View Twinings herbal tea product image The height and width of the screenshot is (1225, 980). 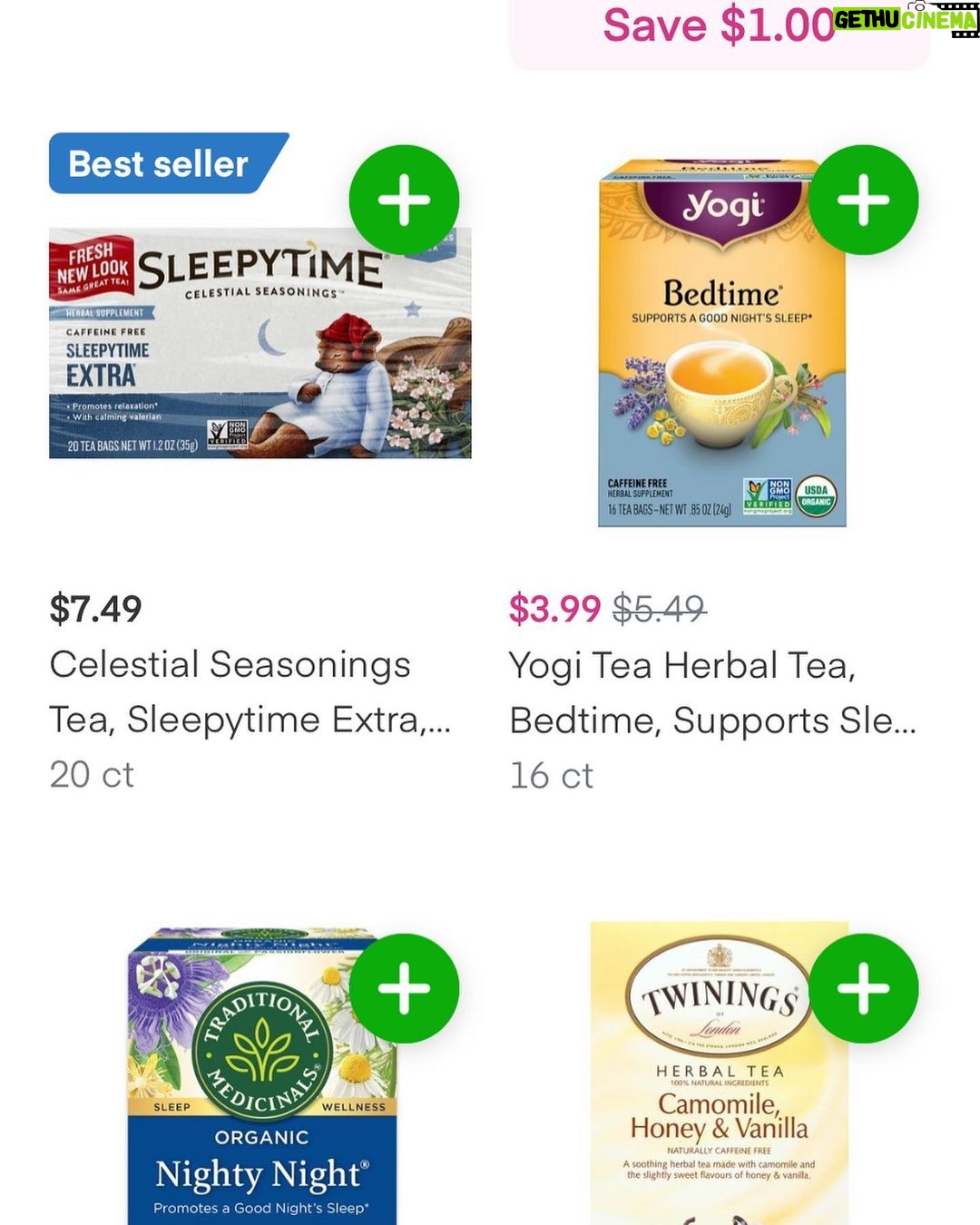(x=720, y=1073)
